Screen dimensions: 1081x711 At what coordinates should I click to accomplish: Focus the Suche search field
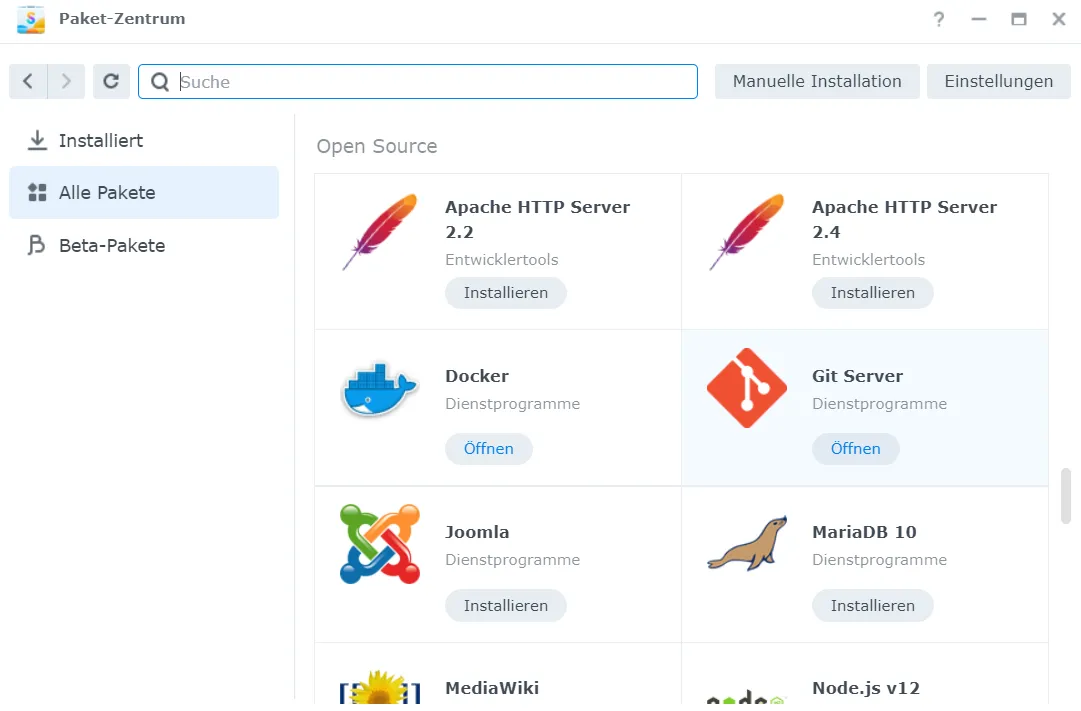tap(418, 81)
